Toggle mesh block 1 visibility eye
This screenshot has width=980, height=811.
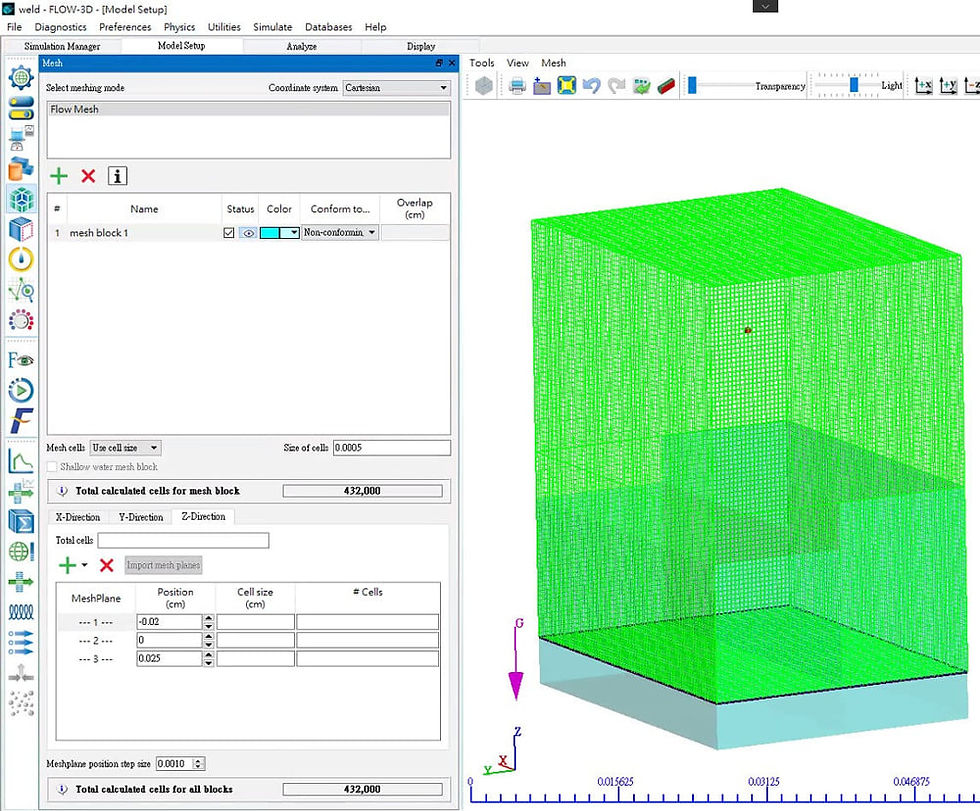(x=248, y=232)
